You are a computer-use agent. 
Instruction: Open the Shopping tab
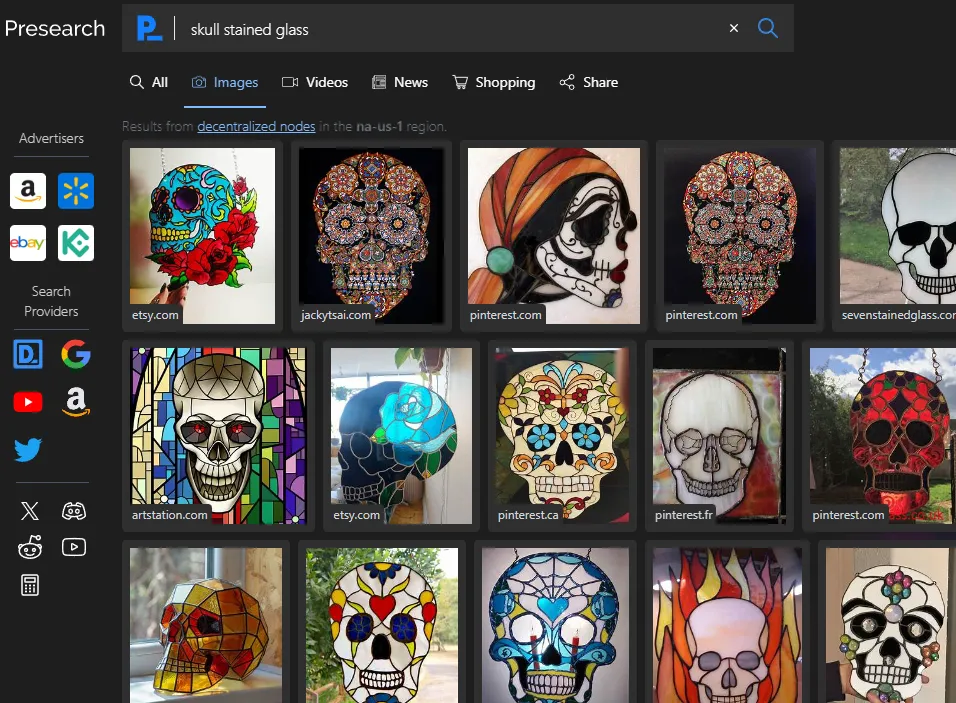pos(494,82)
